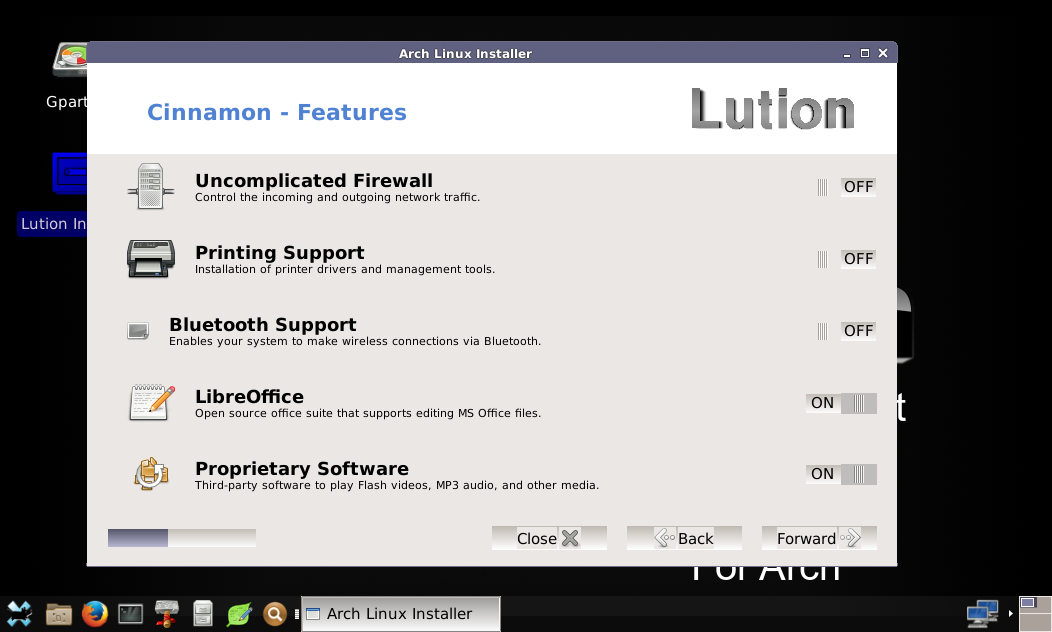Image resolution: width=1052 pixels, height=632 pixels.
Task: Select the Gparted desktop icon
Action: coord(66,75)
